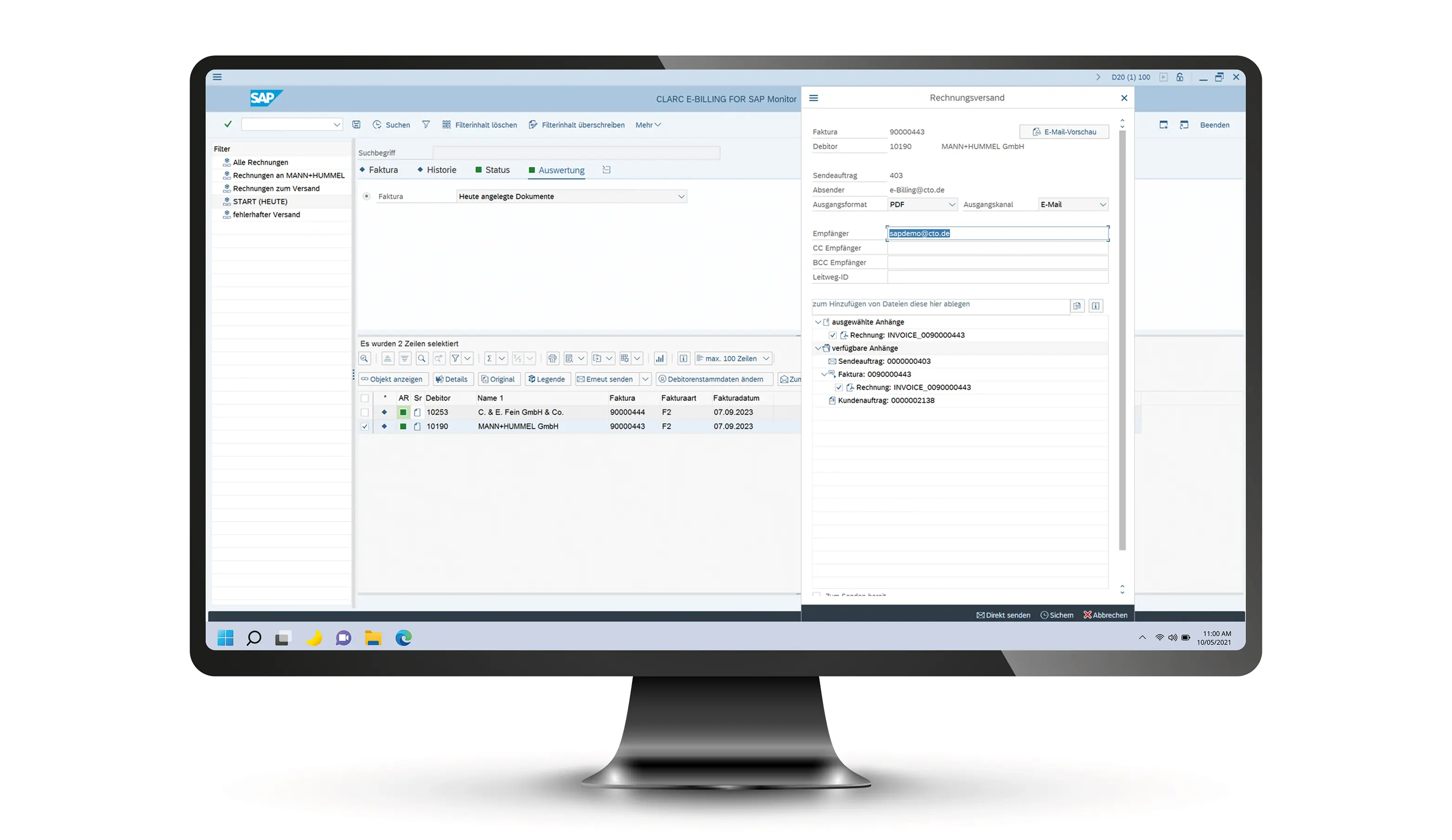
Task: Click the Rechnungsversand dialog vertical scrollbar
Action: pyautogui.click(x=1122, y=340)
